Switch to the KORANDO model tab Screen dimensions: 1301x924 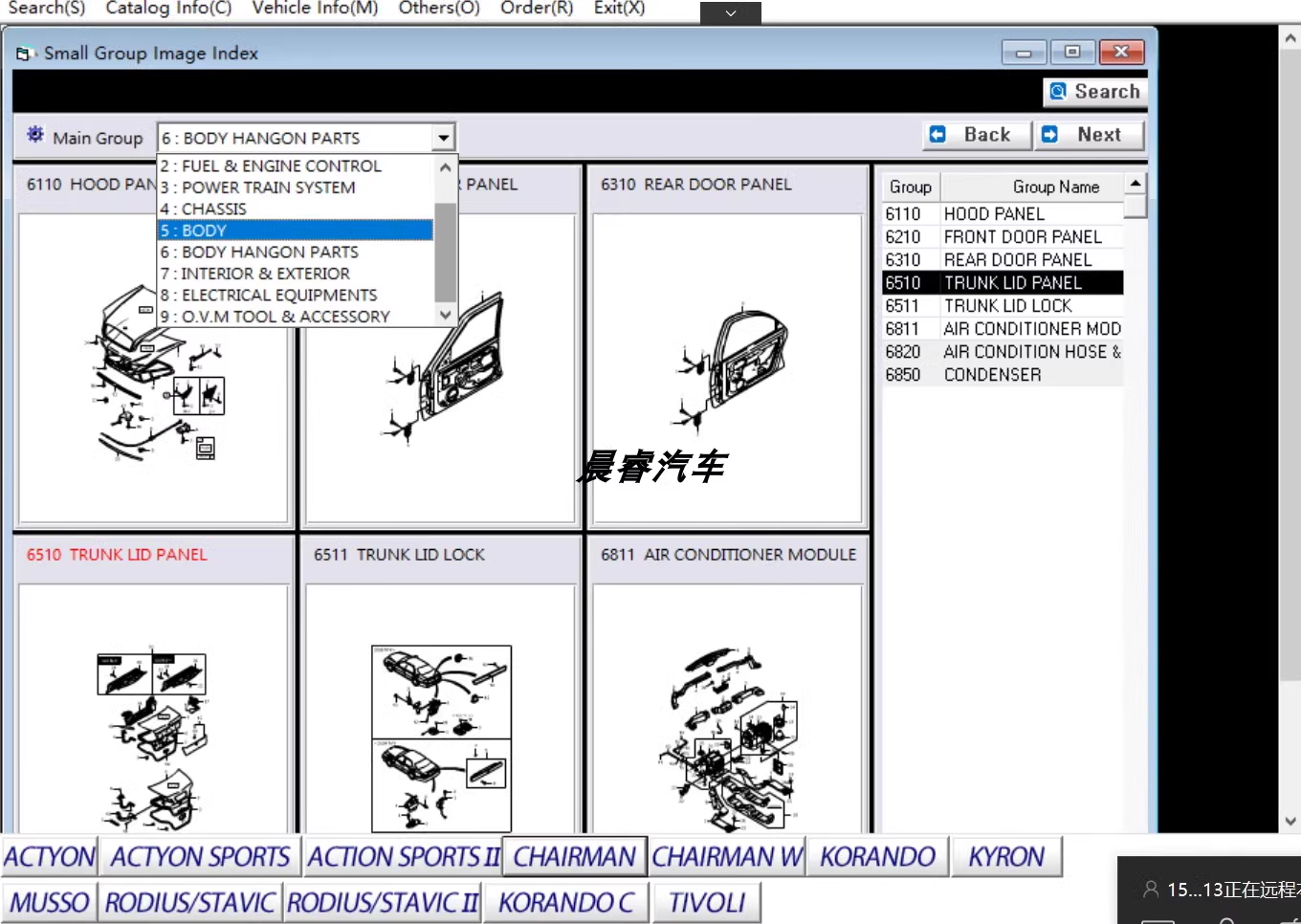[877, 857]
